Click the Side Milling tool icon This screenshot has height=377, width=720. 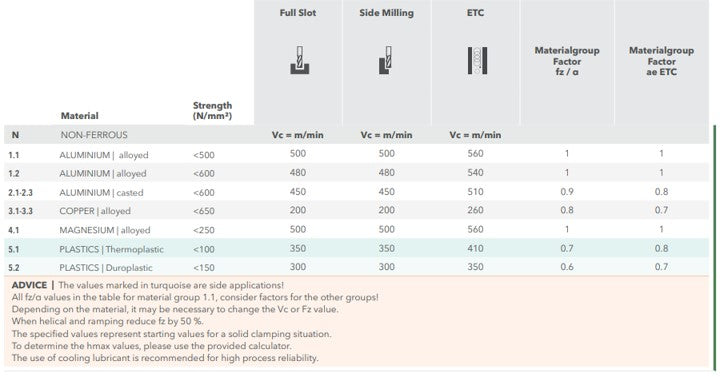386,60
